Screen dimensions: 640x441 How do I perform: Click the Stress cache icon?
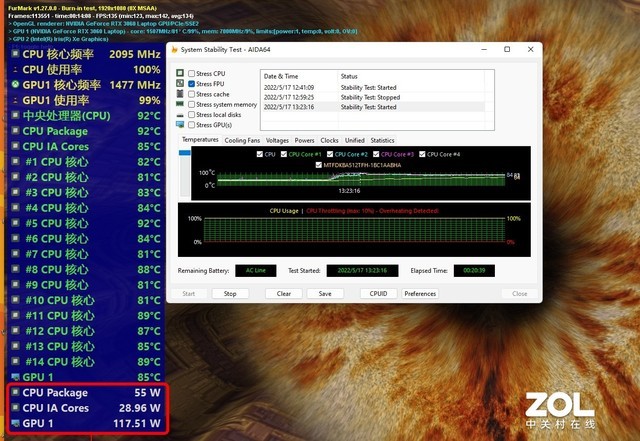[180, 94]
